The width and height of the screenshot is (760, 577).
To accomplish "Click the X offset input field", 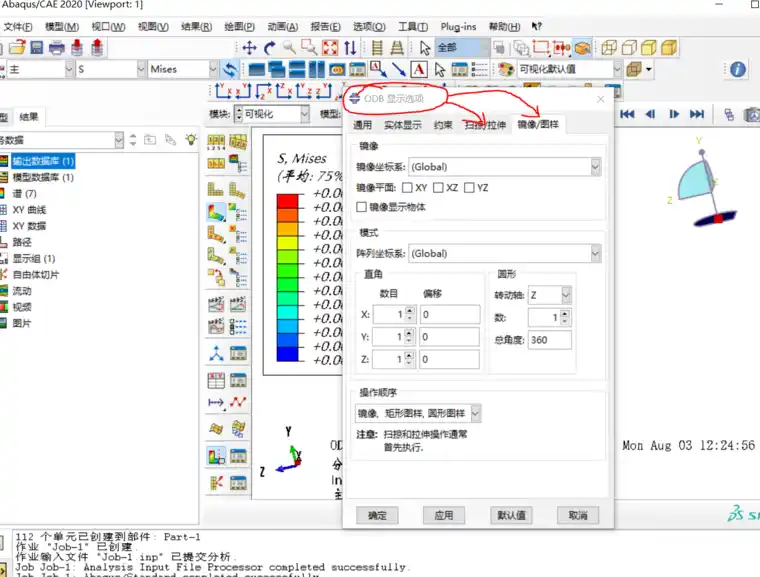I will [450, 315].
